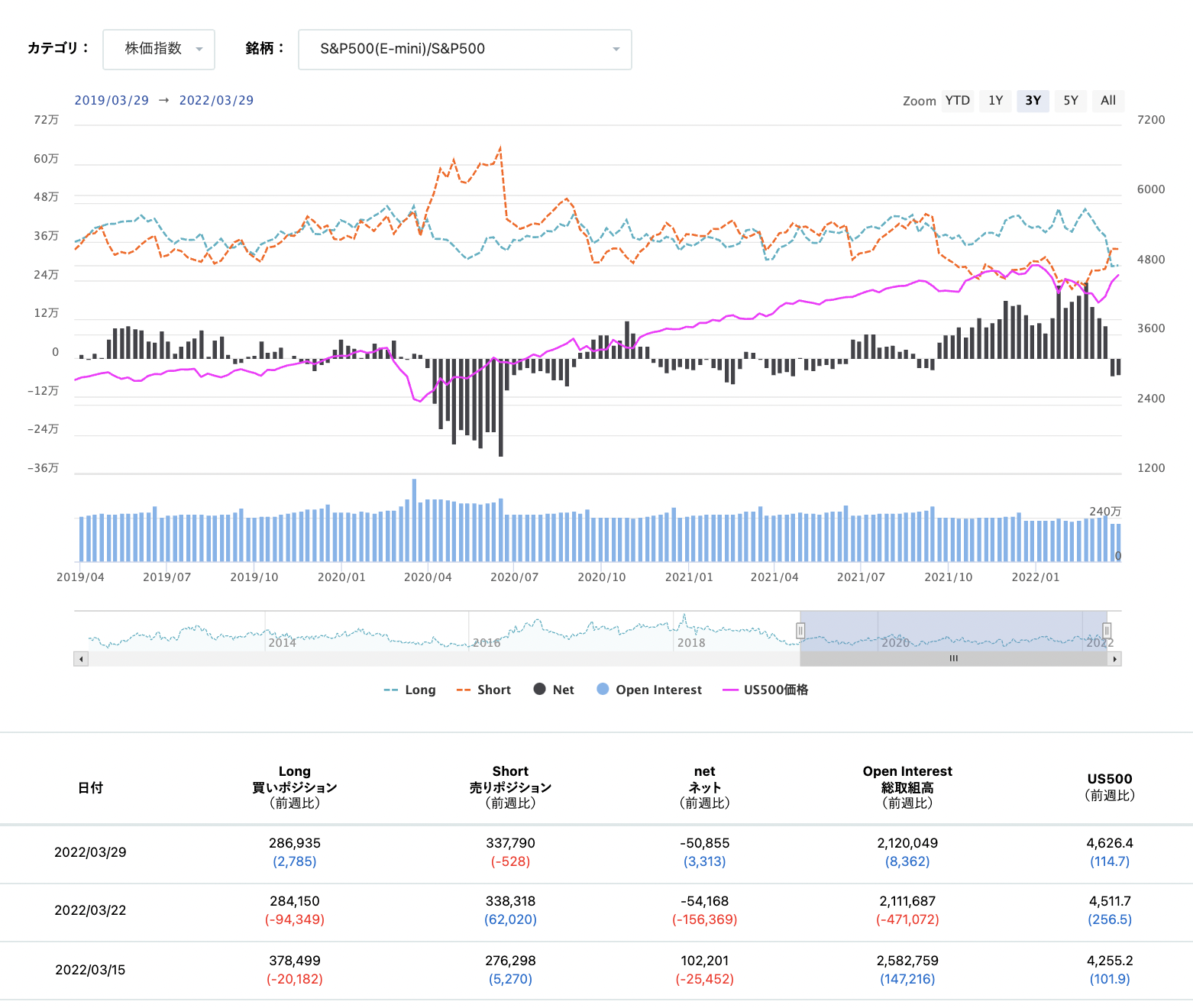
Task: Click the Long value 378,499
Action: tap(295, 961)
